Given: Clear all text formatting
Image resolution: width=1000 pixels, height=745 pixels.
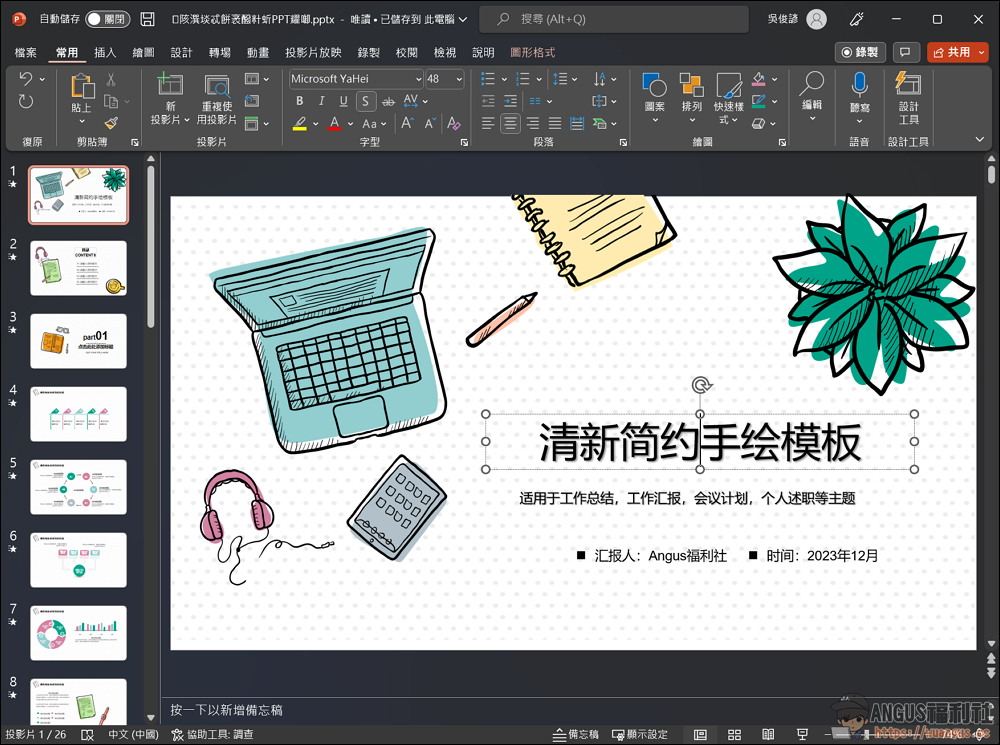Looking at the screenshot, I should point(453,123).
